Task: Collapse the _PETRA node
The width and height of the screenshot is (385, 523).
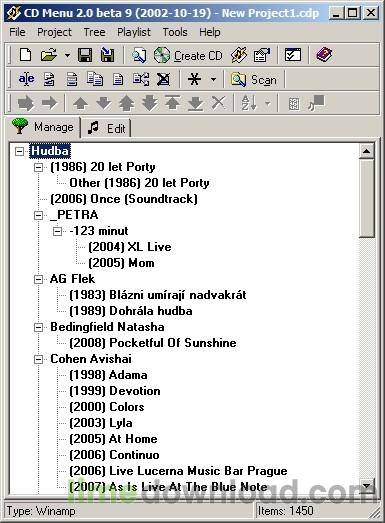Action: click(39, 215)
